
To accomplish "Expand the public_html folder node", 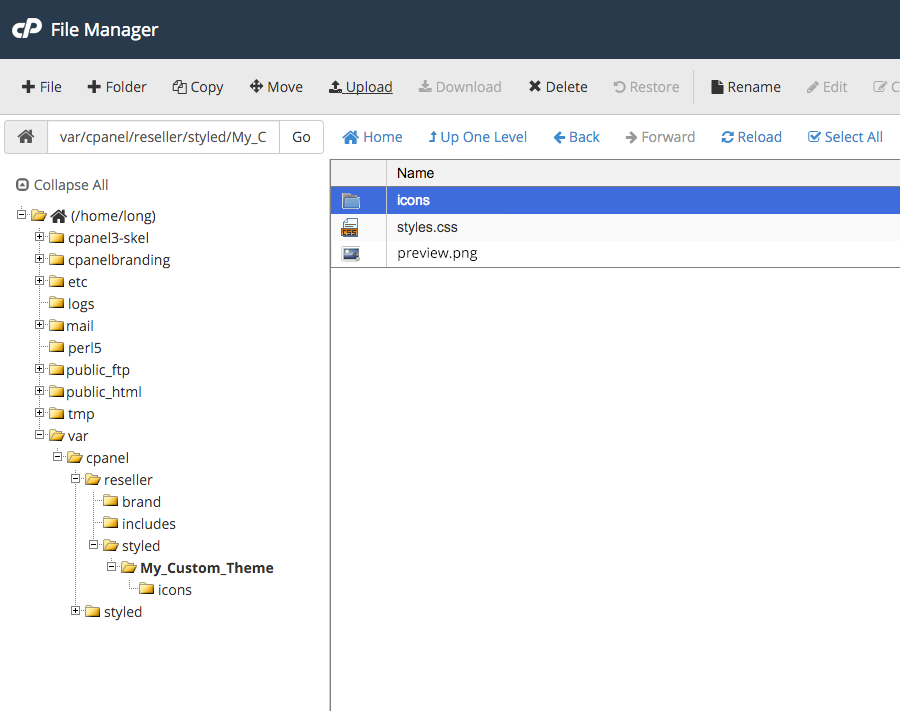I will click(40, 391).
